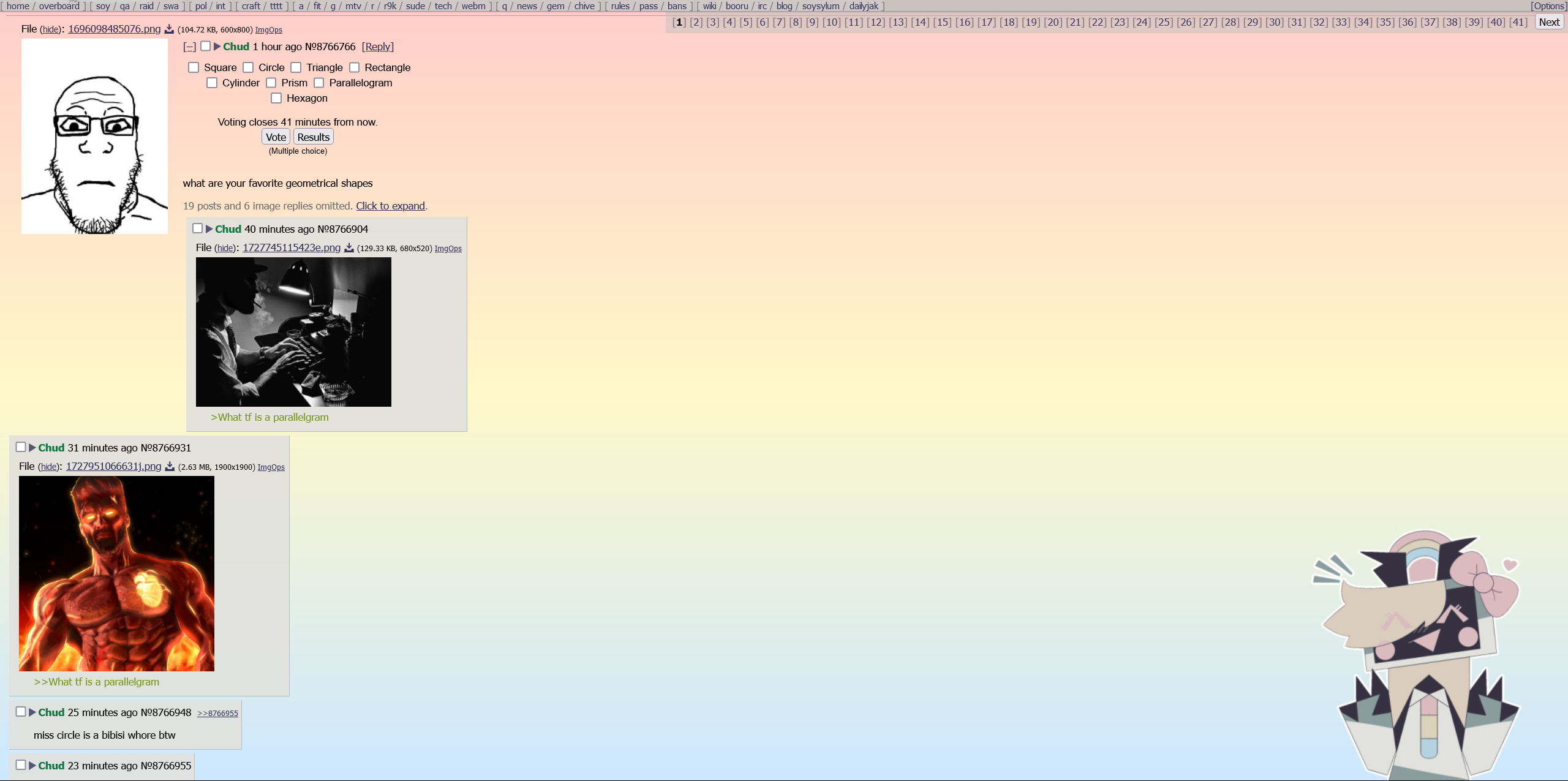Open post menu arrow for post №8766955

click(x=32, y=766)
